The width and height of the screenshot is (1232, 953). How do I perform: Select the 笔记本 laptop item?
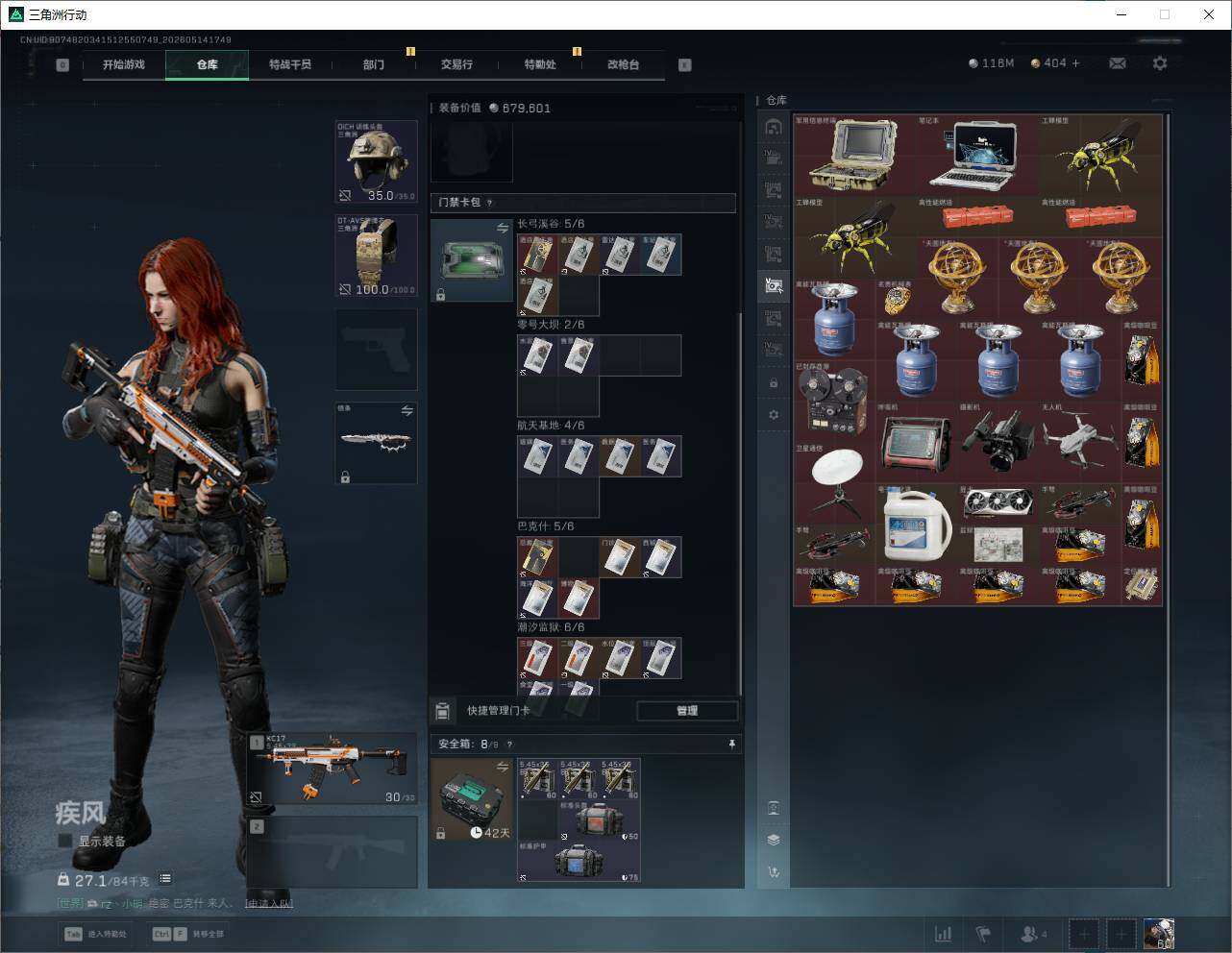(977, 155)
